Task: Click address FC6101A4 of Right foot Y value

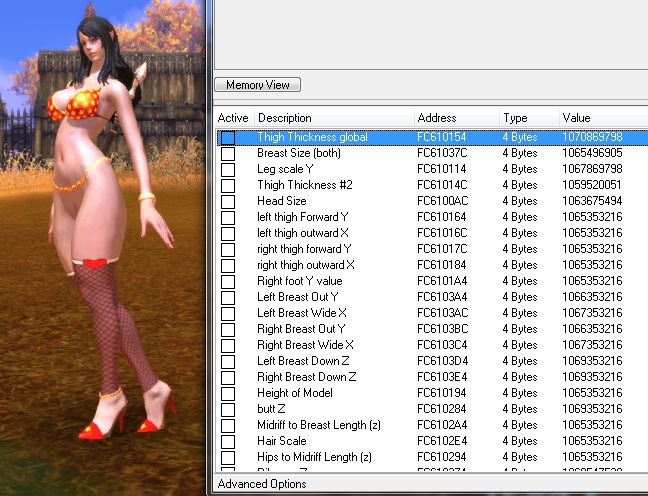Action: [x=442, y=281]
